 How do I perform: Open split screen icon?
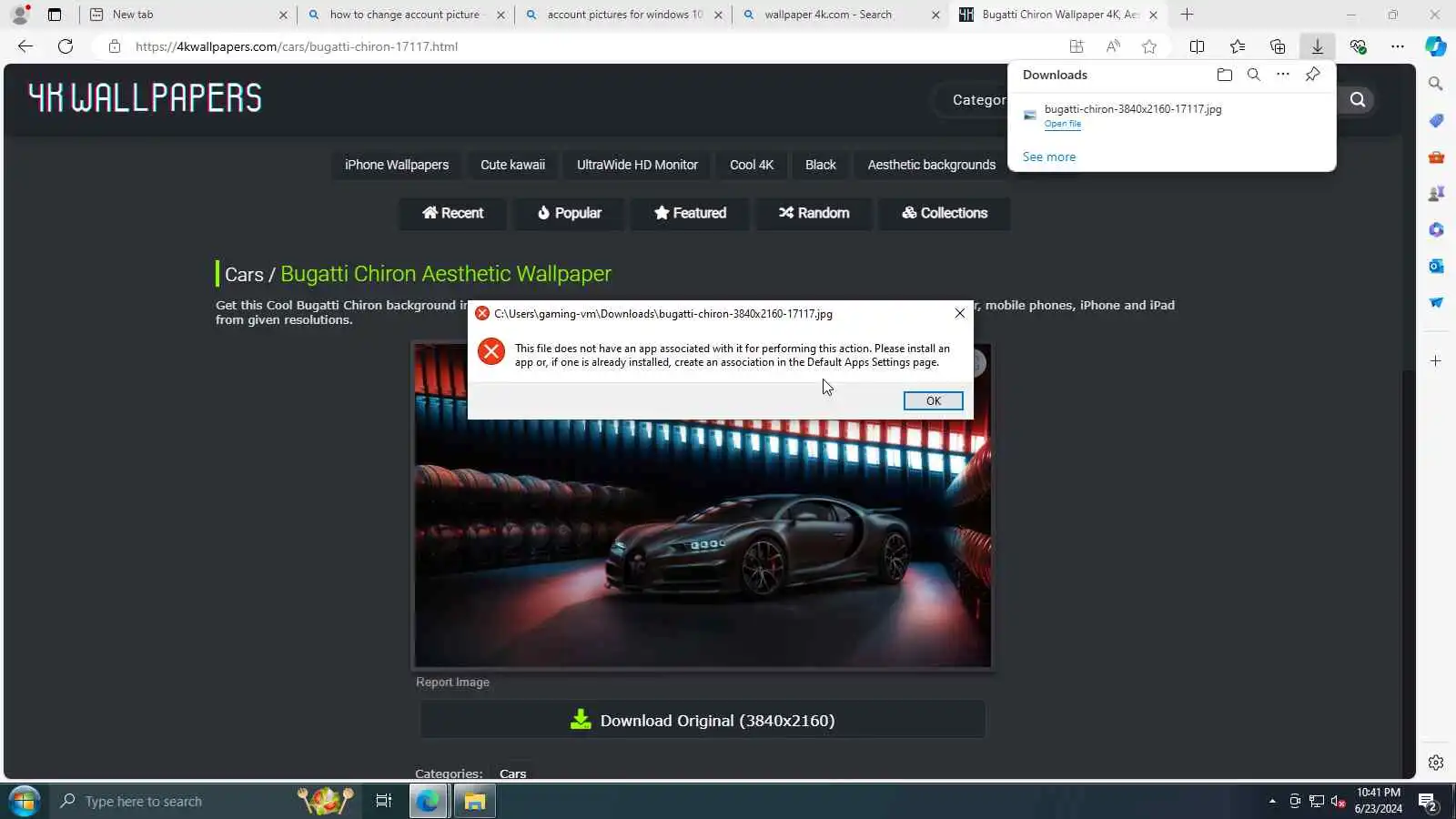pyautogui.click(x=1198, y=46)
